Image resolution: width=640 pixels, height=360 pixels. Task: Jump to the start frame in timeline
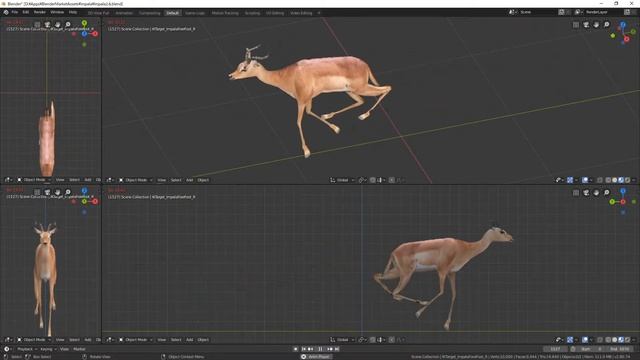tap(304, 349)
